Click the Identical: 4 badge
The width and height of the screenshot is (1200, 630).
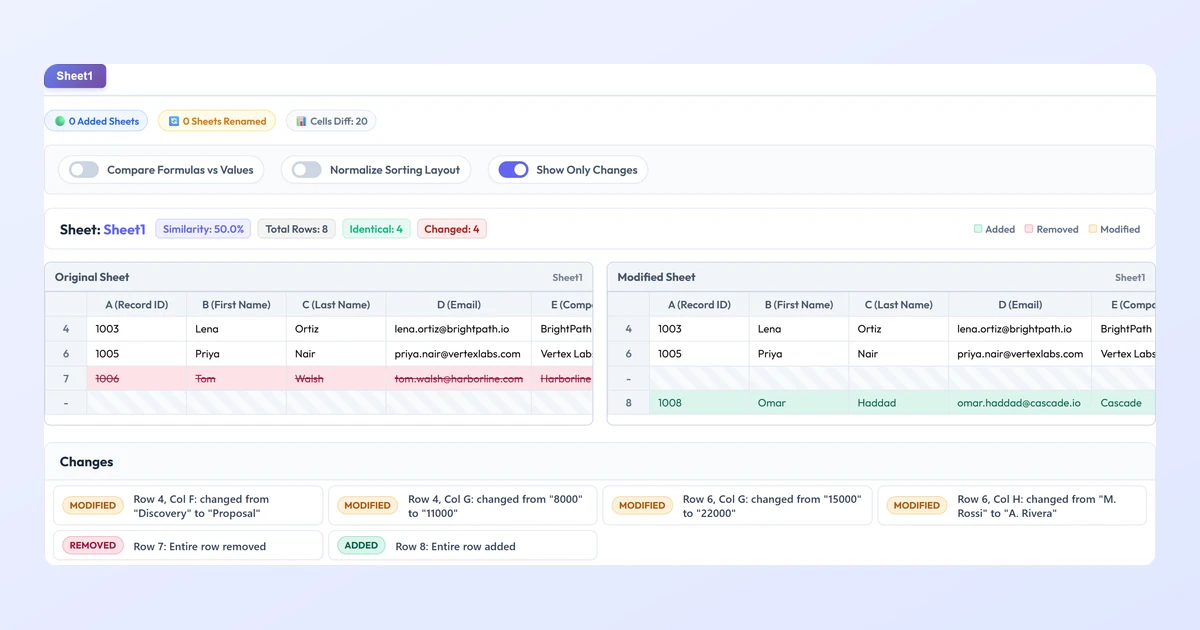point(376,229)
